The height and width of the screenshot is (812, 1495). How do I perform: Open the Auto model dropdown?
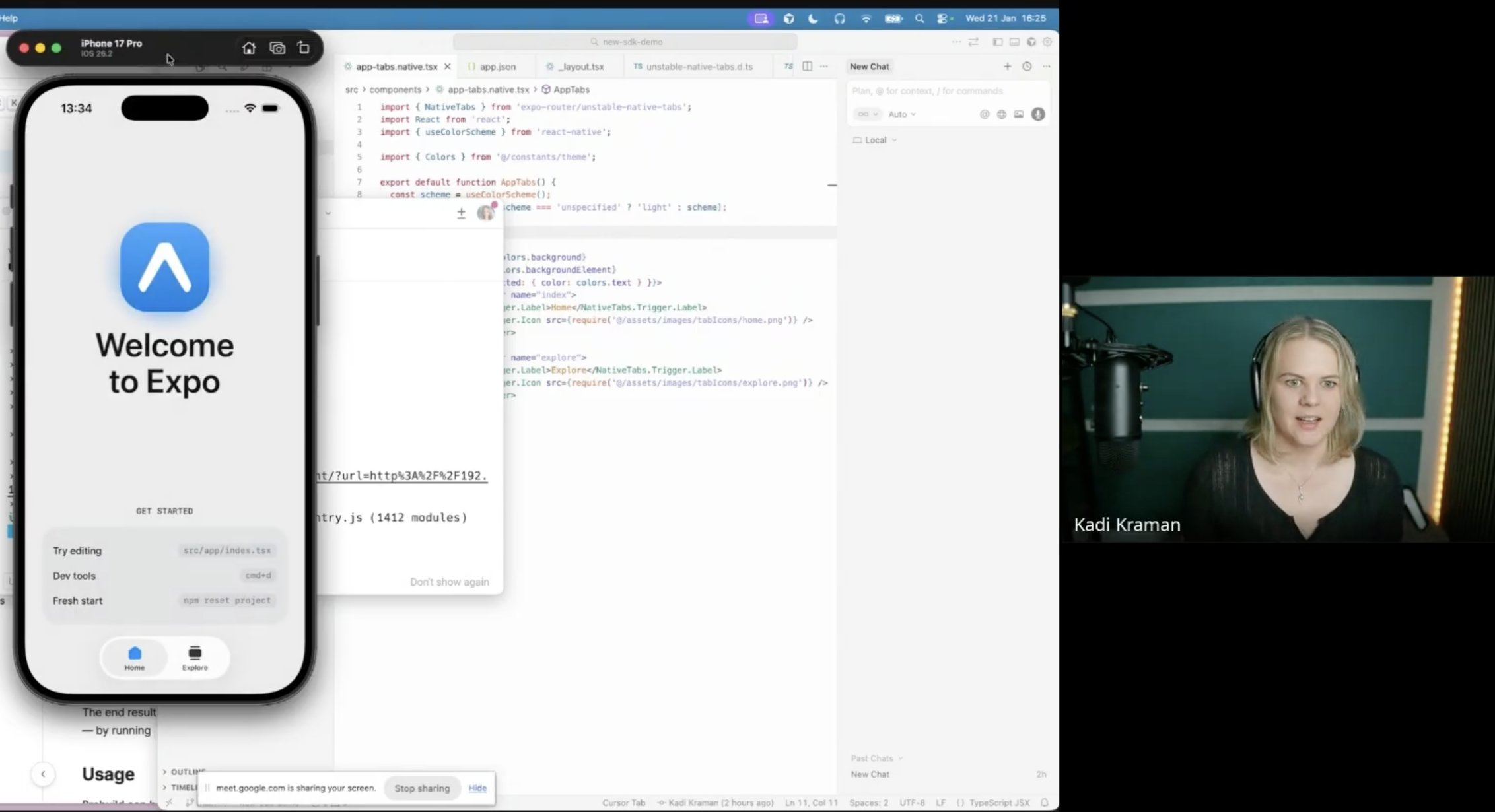(x=902, y=114)
